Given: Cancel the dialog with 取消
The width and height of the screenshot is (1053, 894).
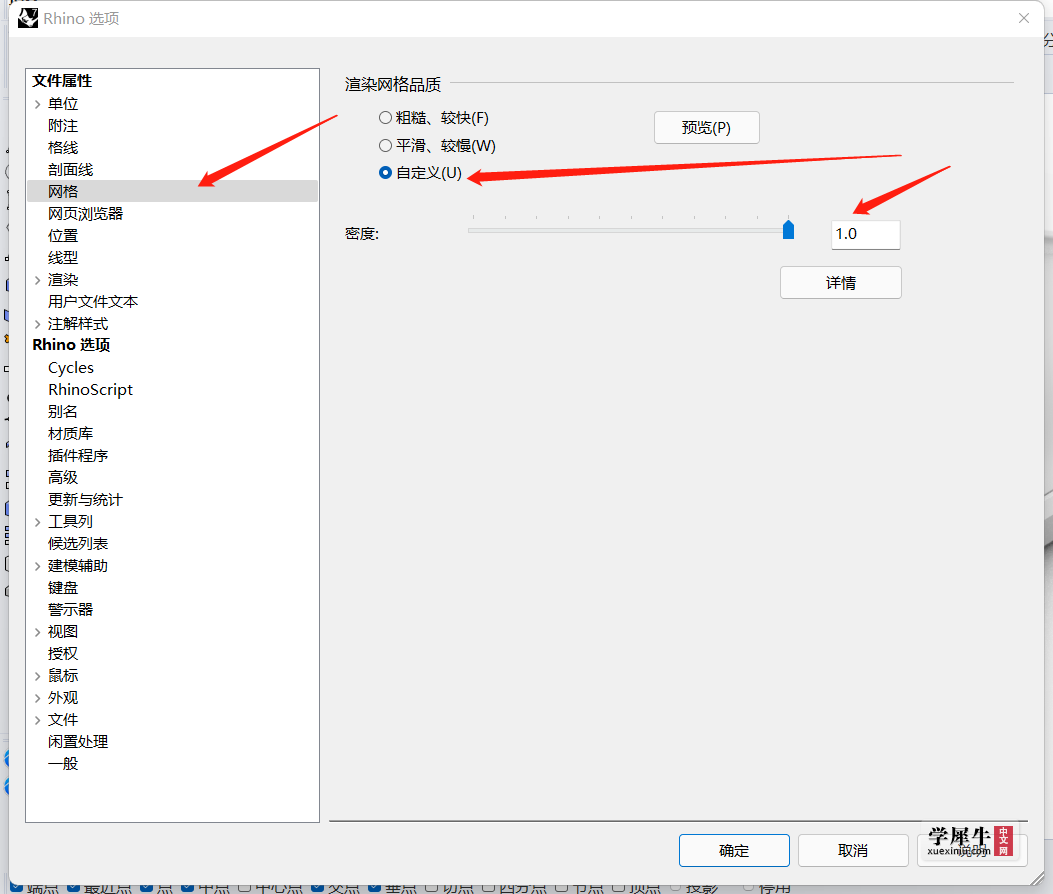Looking at the screenshot, I should (x=853, y=850).
